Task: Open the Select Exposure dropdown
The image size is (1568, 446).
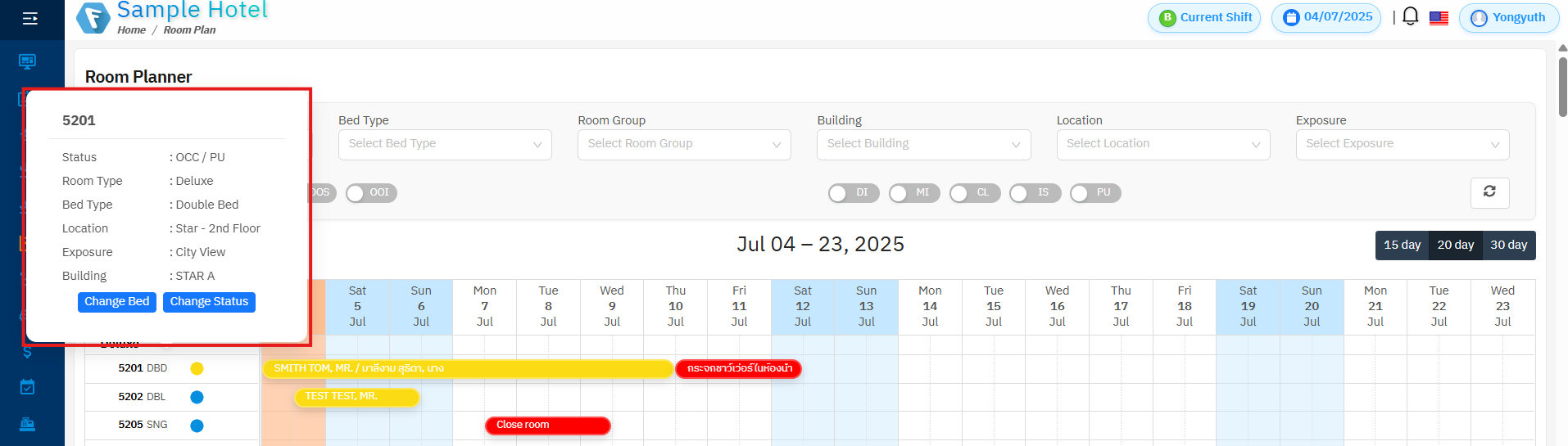Action: click(1402, 144)
